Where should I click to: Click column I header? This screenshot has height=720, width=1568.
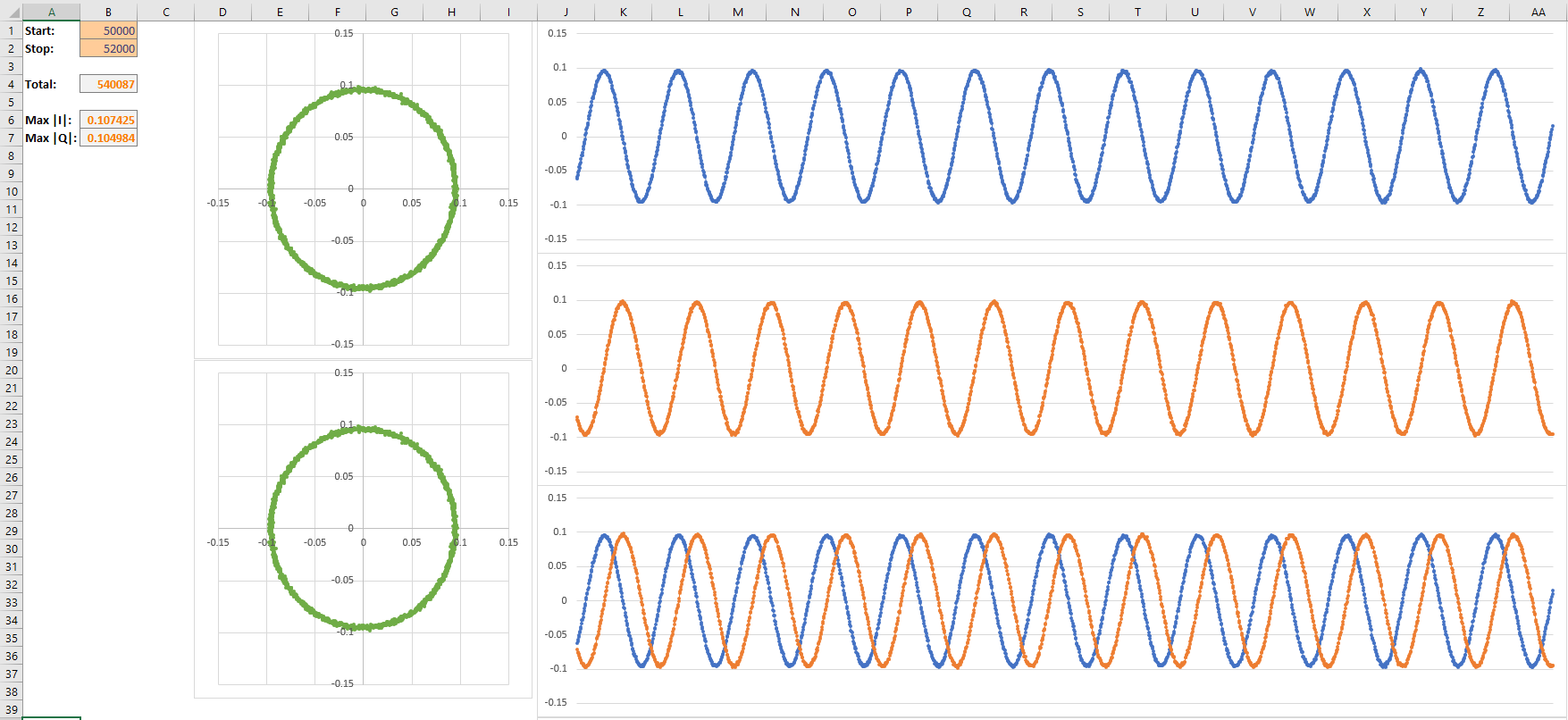[x=508, y=12]
